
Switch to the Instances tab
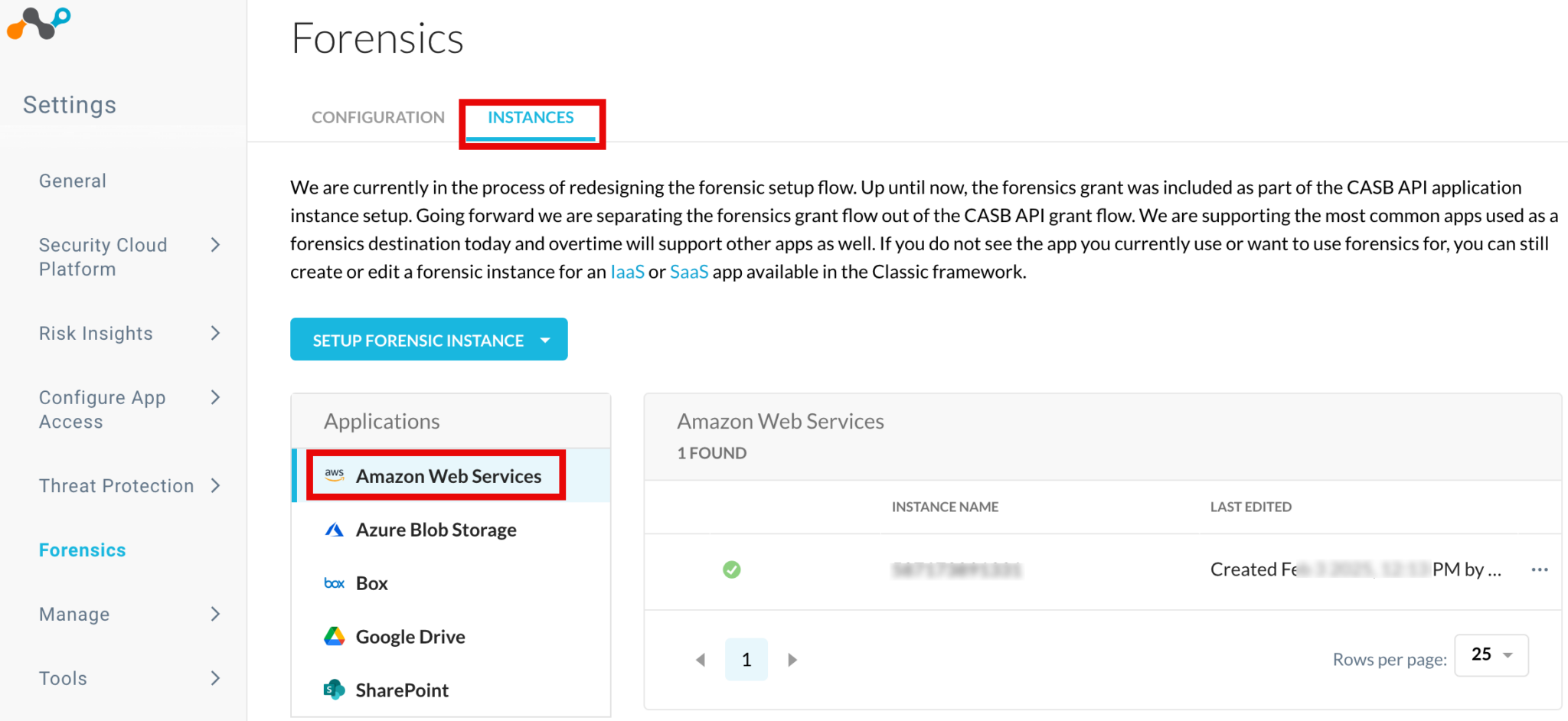click(x=531, y=117)
